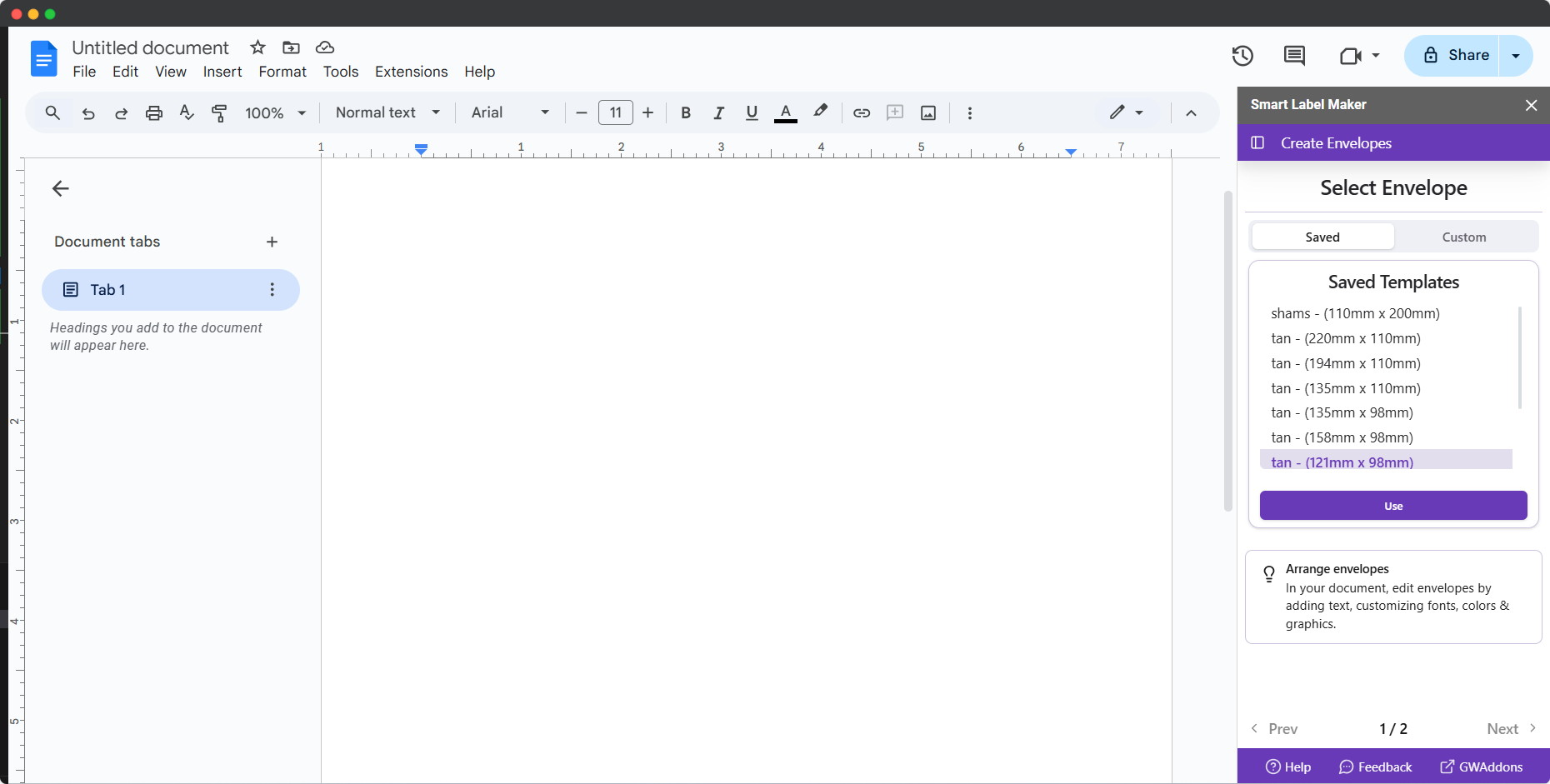Insert a link
1550x784 pixels.
(x=862, y=112)
